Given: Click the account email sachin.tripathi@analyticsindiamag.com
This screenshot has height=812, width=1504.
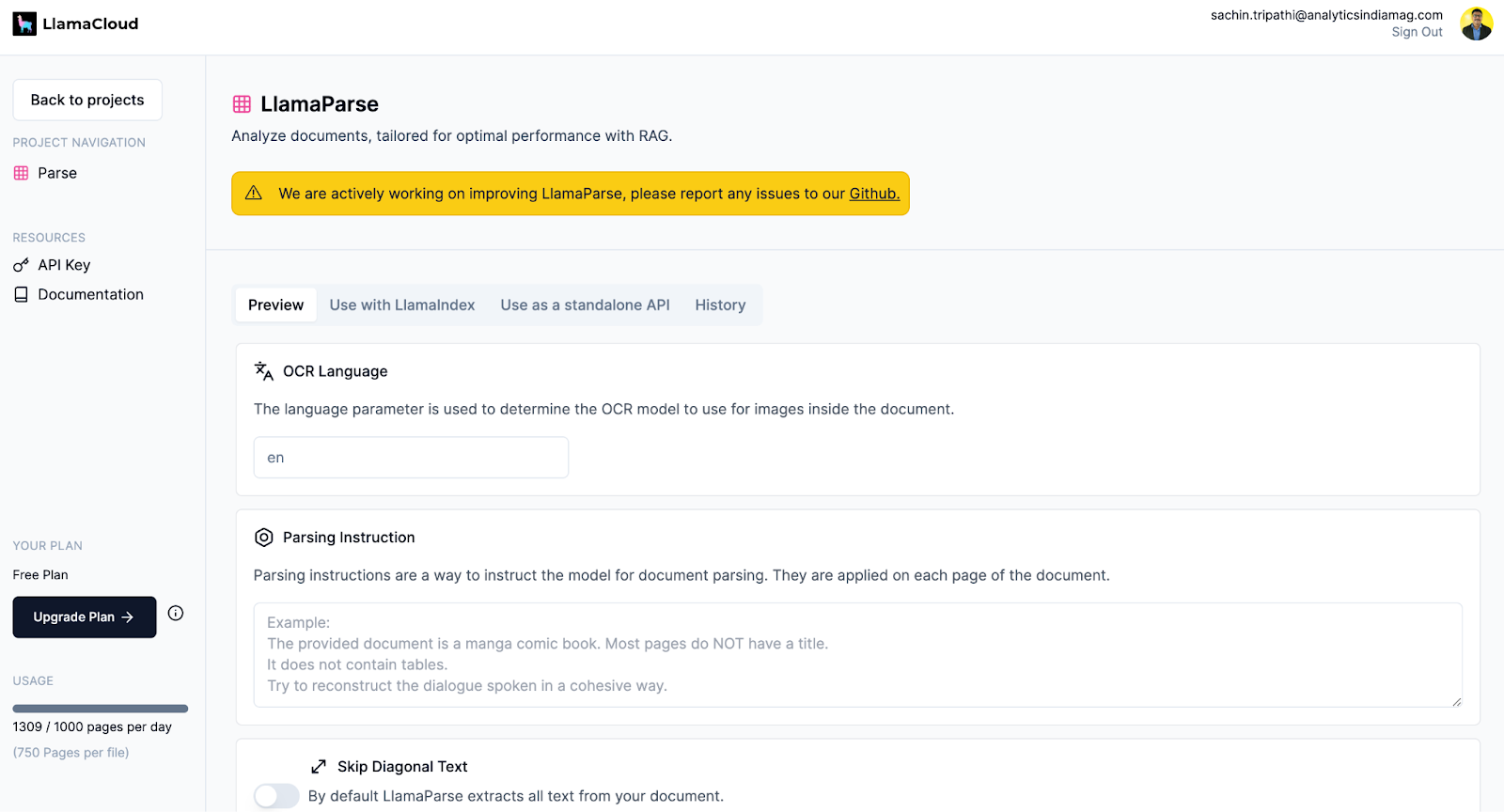Looking at the screenshot, I should point(1326,15).
